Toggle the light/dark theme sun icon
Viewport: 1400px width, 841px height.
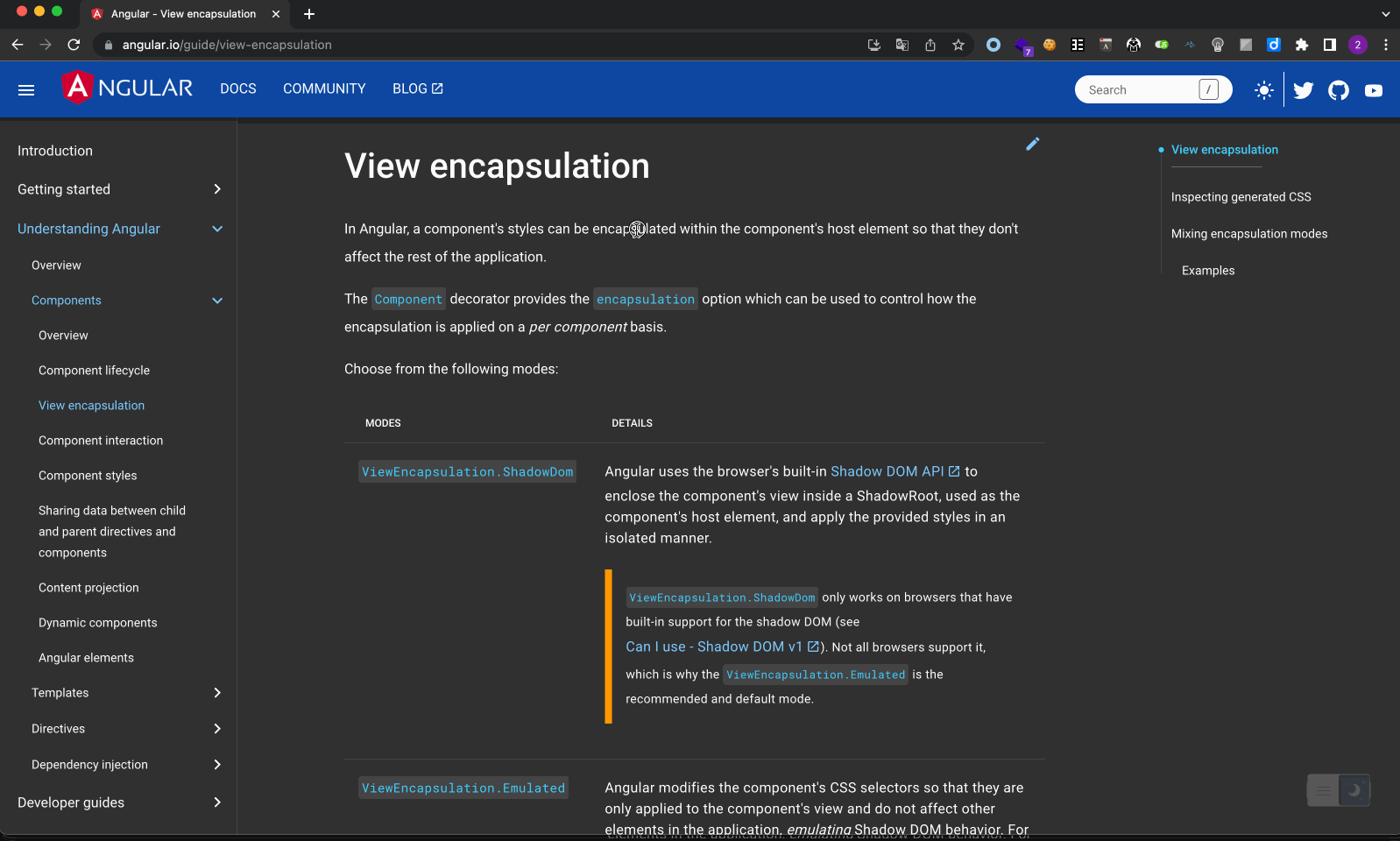coord(1263,89)
